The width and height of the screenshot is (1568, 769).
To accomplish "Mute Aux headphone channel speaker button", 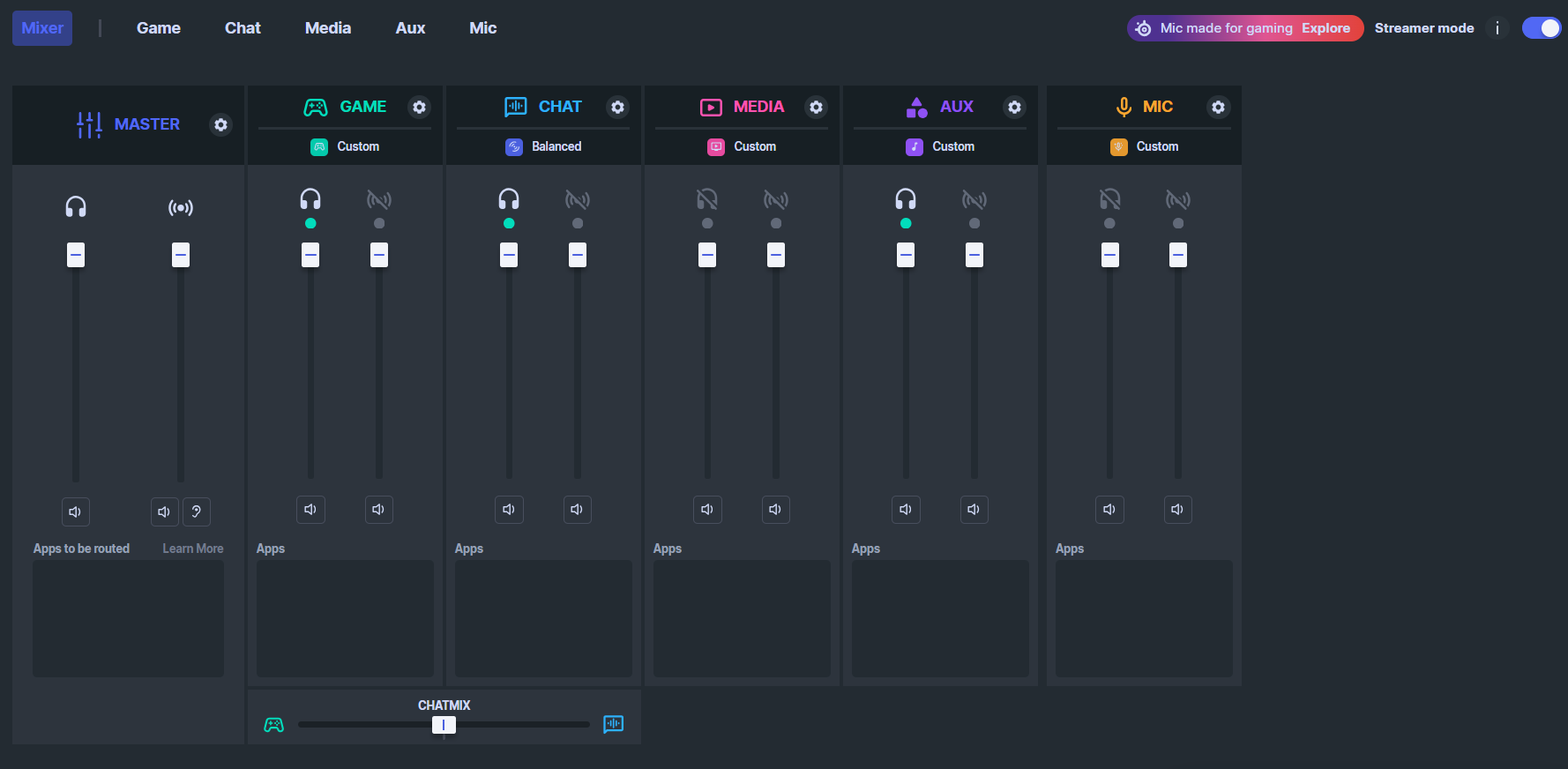I will click(906, 509).
